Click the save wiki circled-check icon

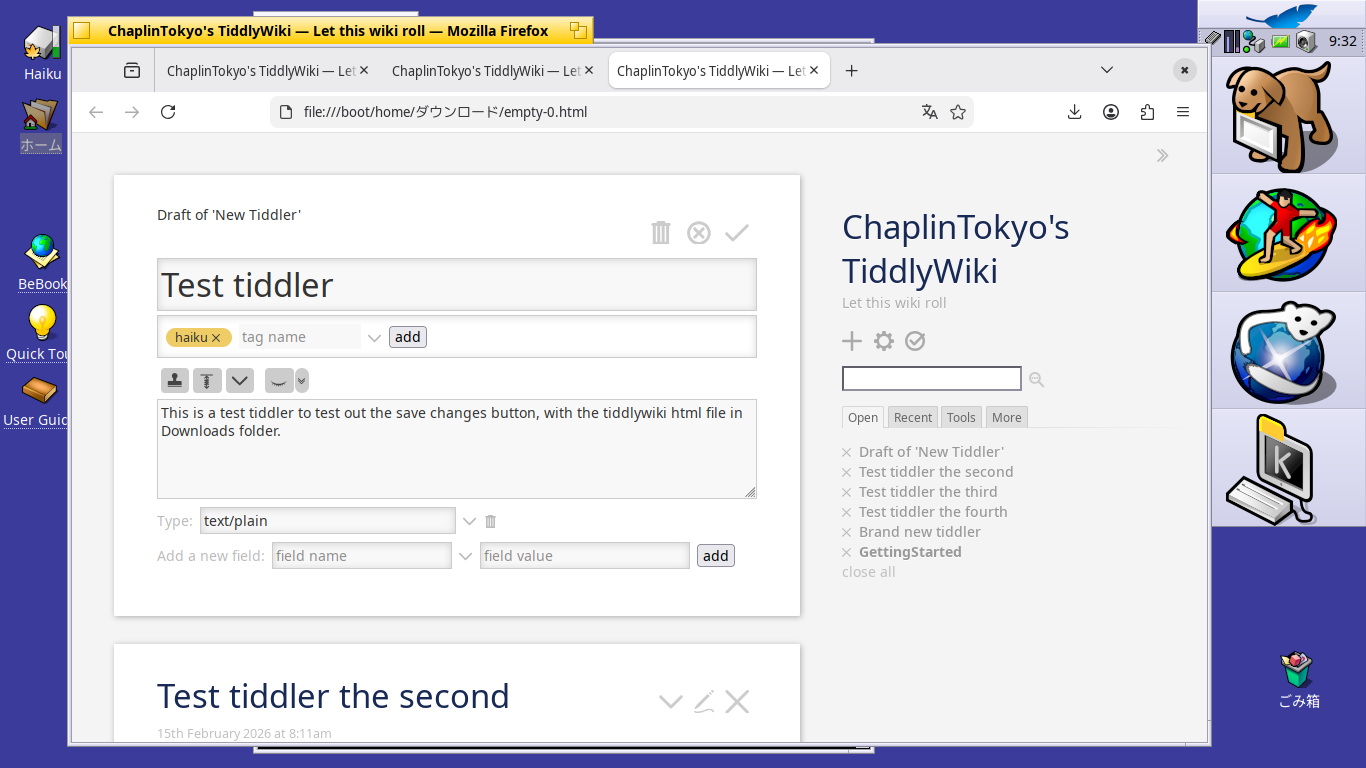click(x=915, y=341)
